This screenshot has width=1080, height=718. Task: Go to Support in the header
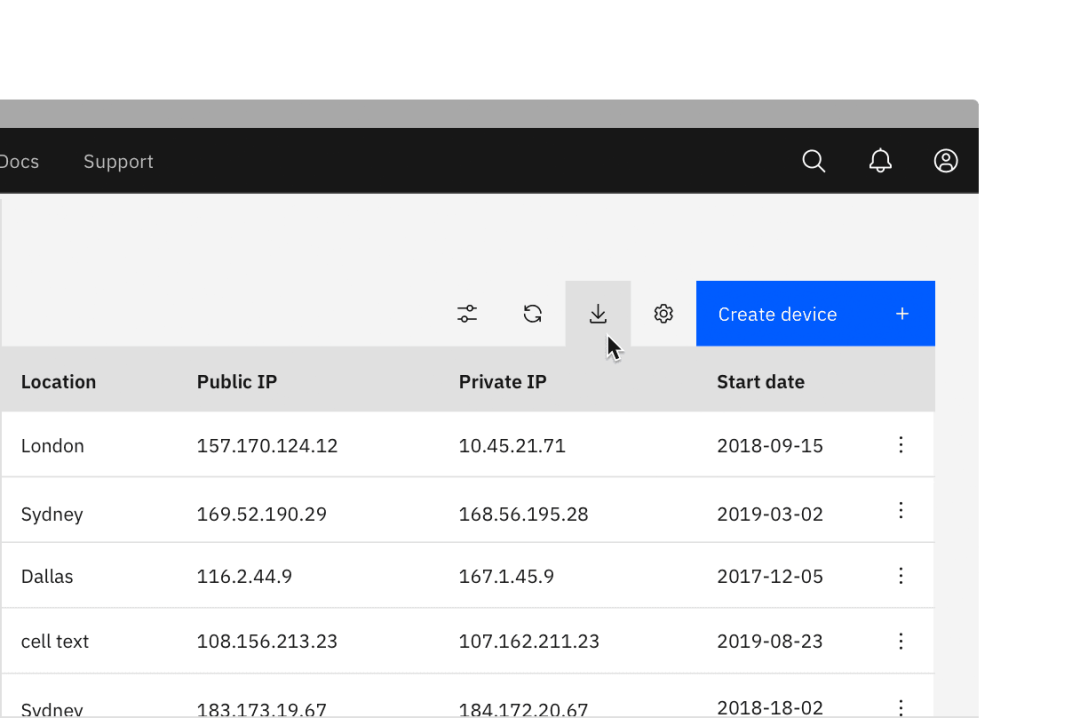point(118,162)
